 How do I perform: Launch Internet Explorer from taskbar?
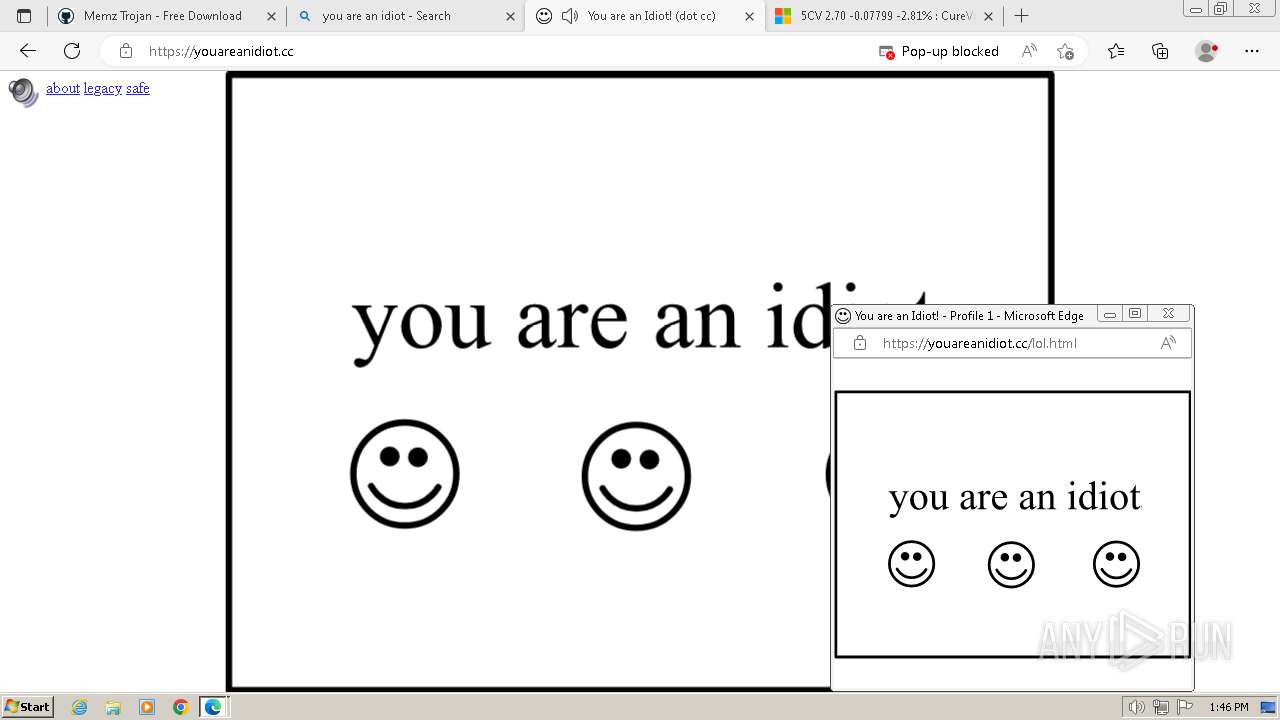(80, 707)
